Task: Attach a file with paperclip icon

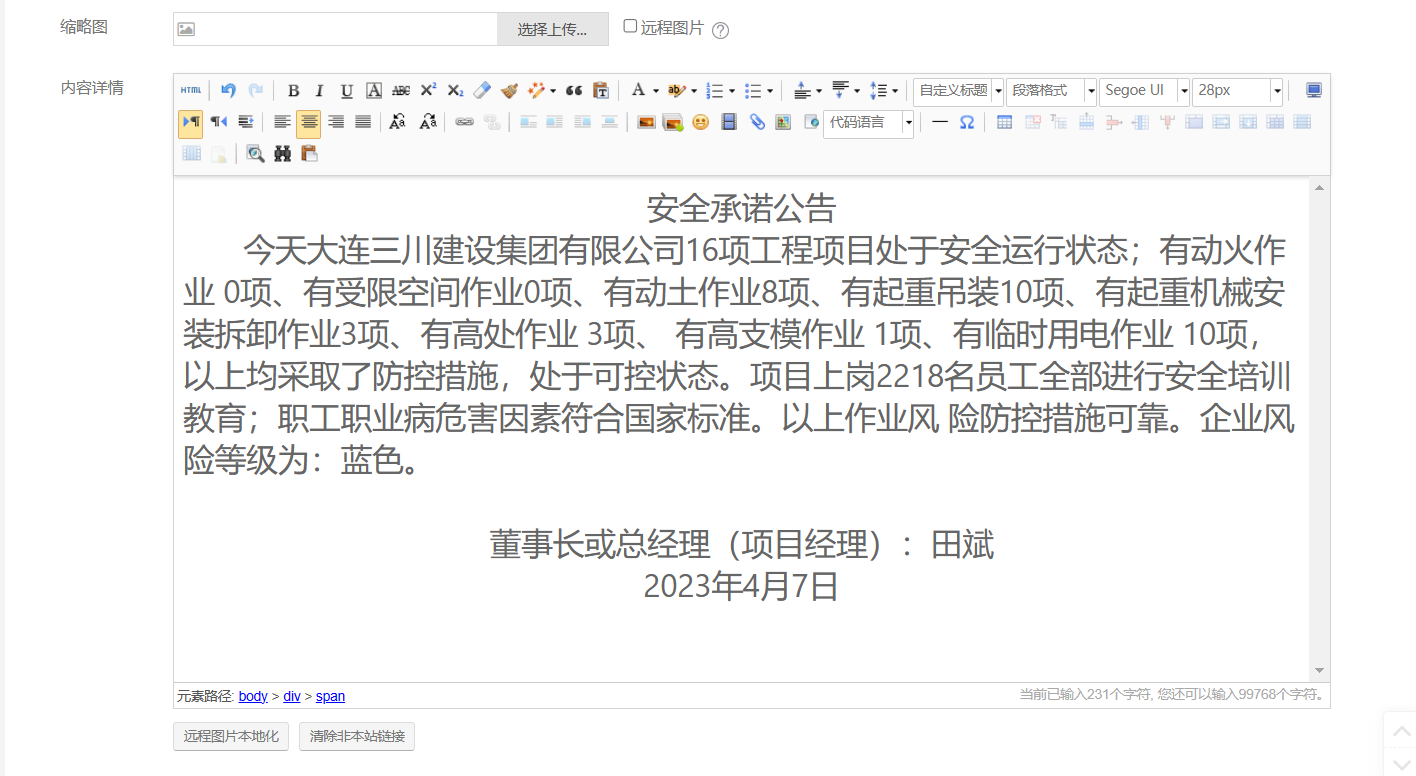Action: pyautogui.click(x=757, y=122)
